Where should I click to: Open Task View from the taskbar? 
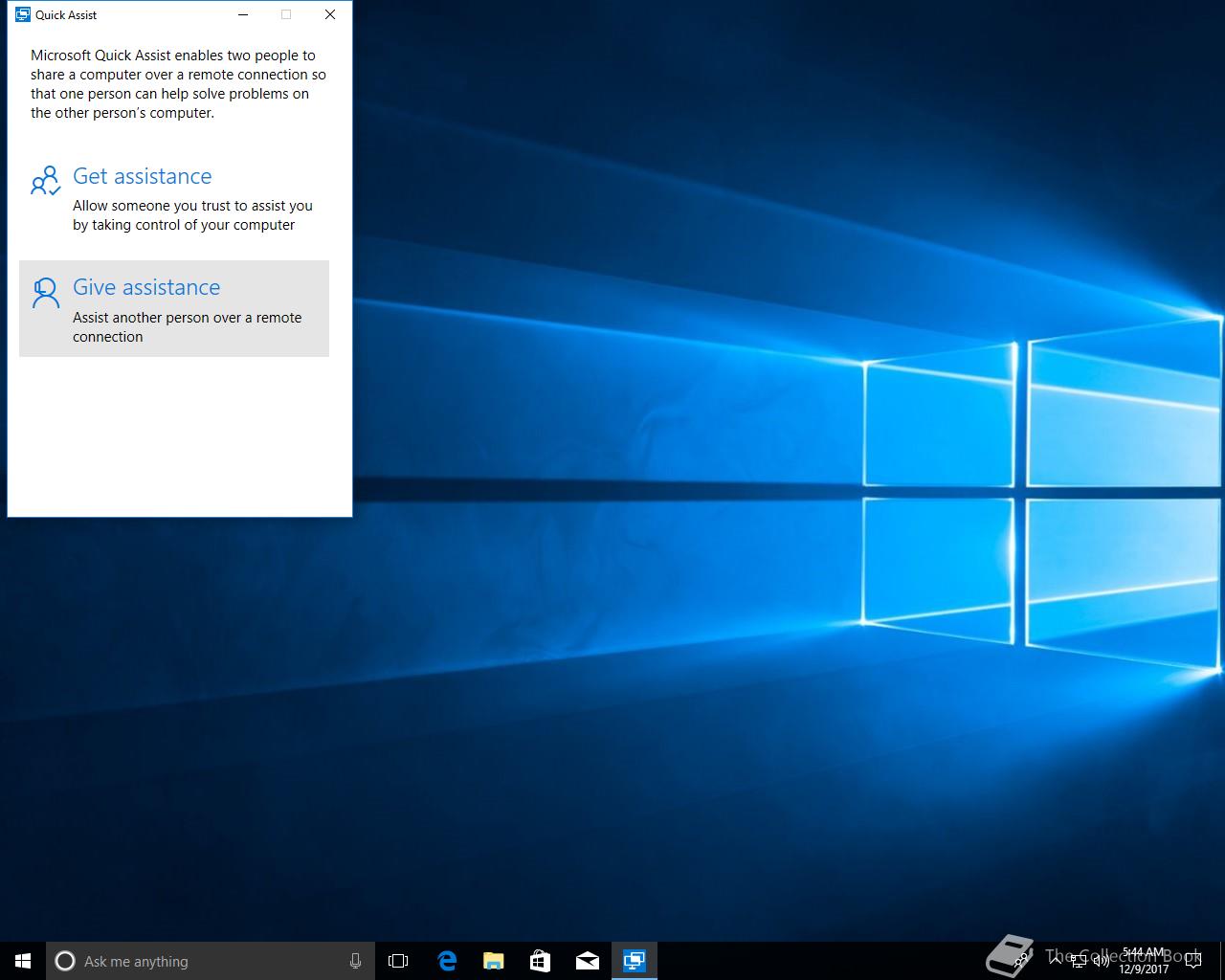[398, 961]
